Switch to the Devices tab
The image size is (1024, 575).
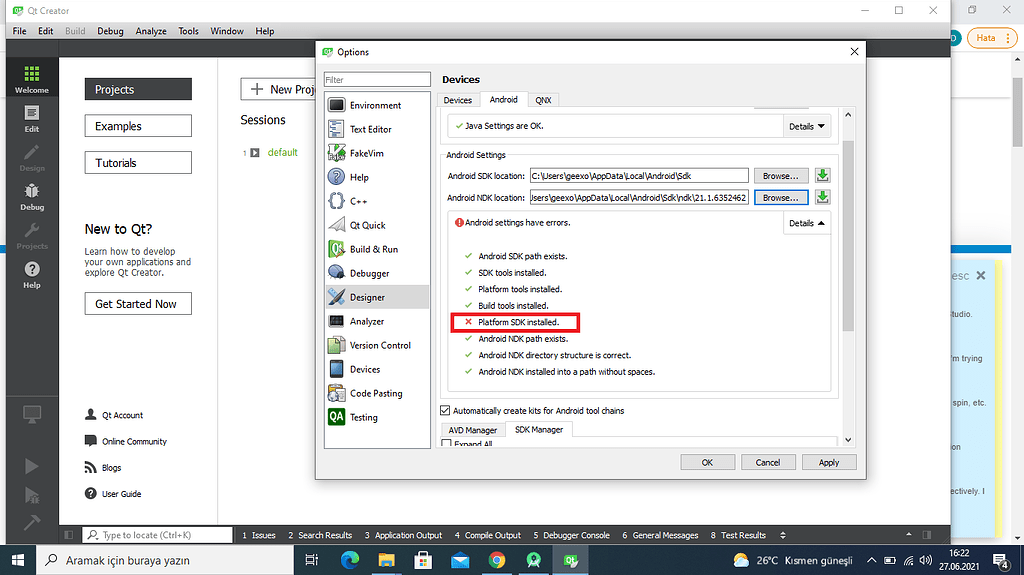(x=457, y=100)
